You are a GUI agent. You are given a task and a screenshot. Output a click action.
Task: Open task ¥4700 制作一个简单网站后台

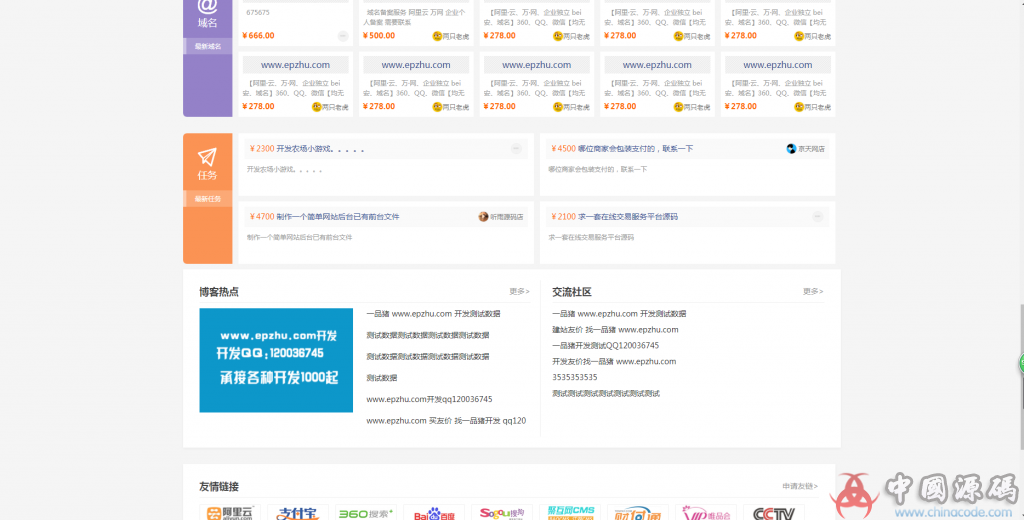[324, 217]
